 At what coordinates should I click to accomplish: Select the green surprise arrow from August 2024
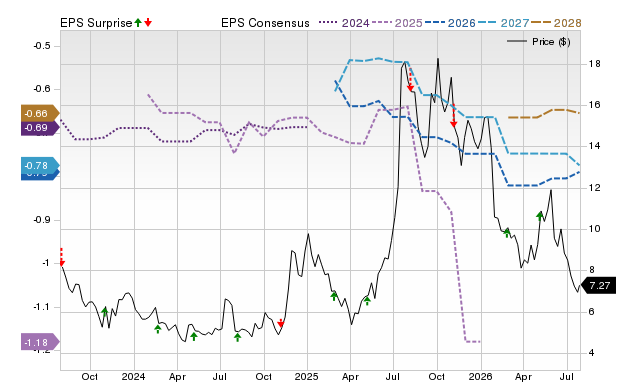point(238,337)
